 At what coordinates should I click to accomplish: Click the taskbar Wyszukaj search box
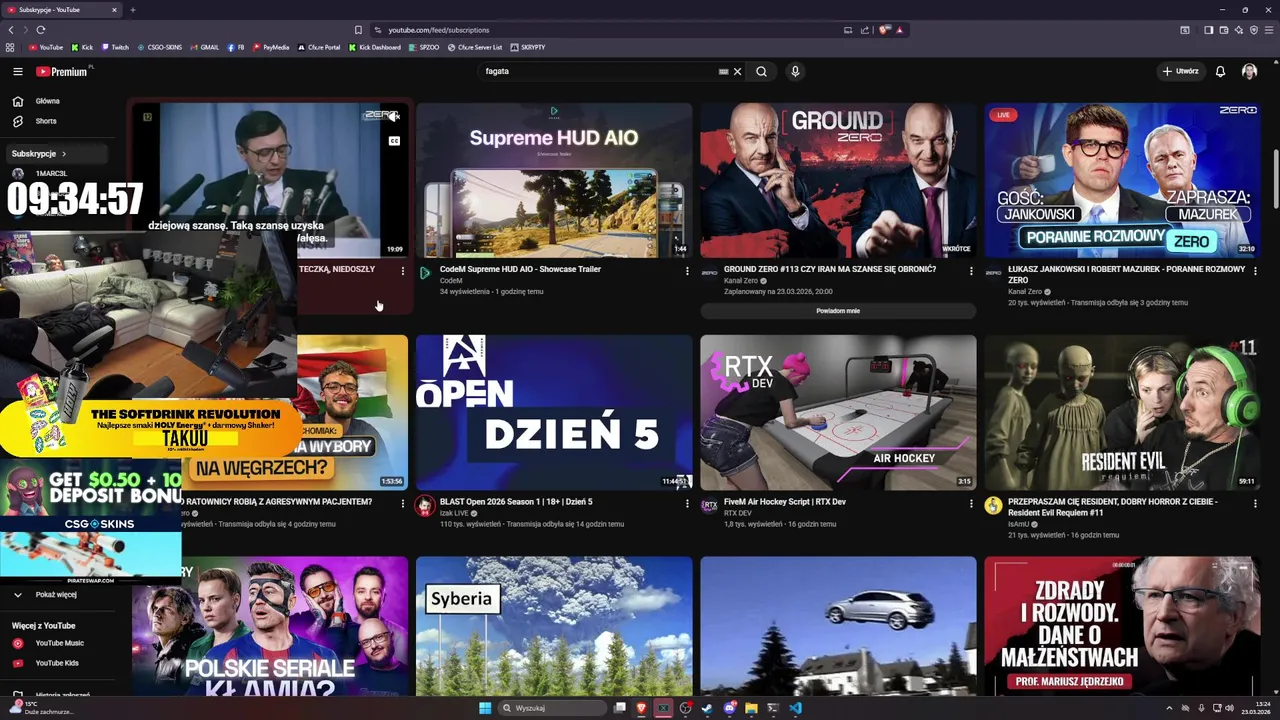[552, 708]
